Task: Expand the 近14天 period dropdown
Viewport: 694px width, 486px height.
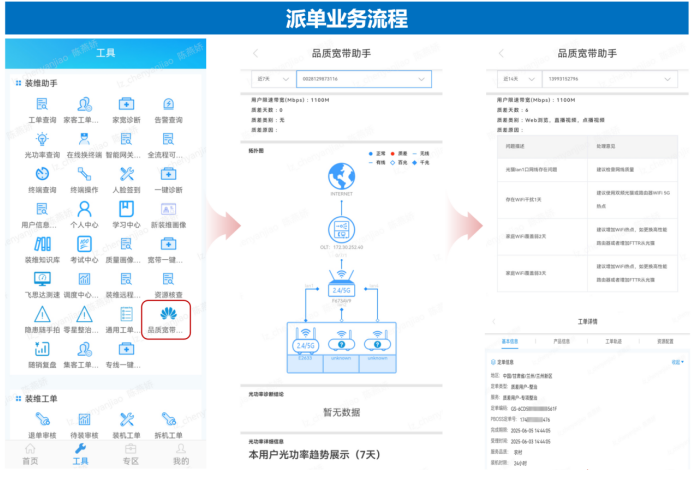Action: coord(515,76)
